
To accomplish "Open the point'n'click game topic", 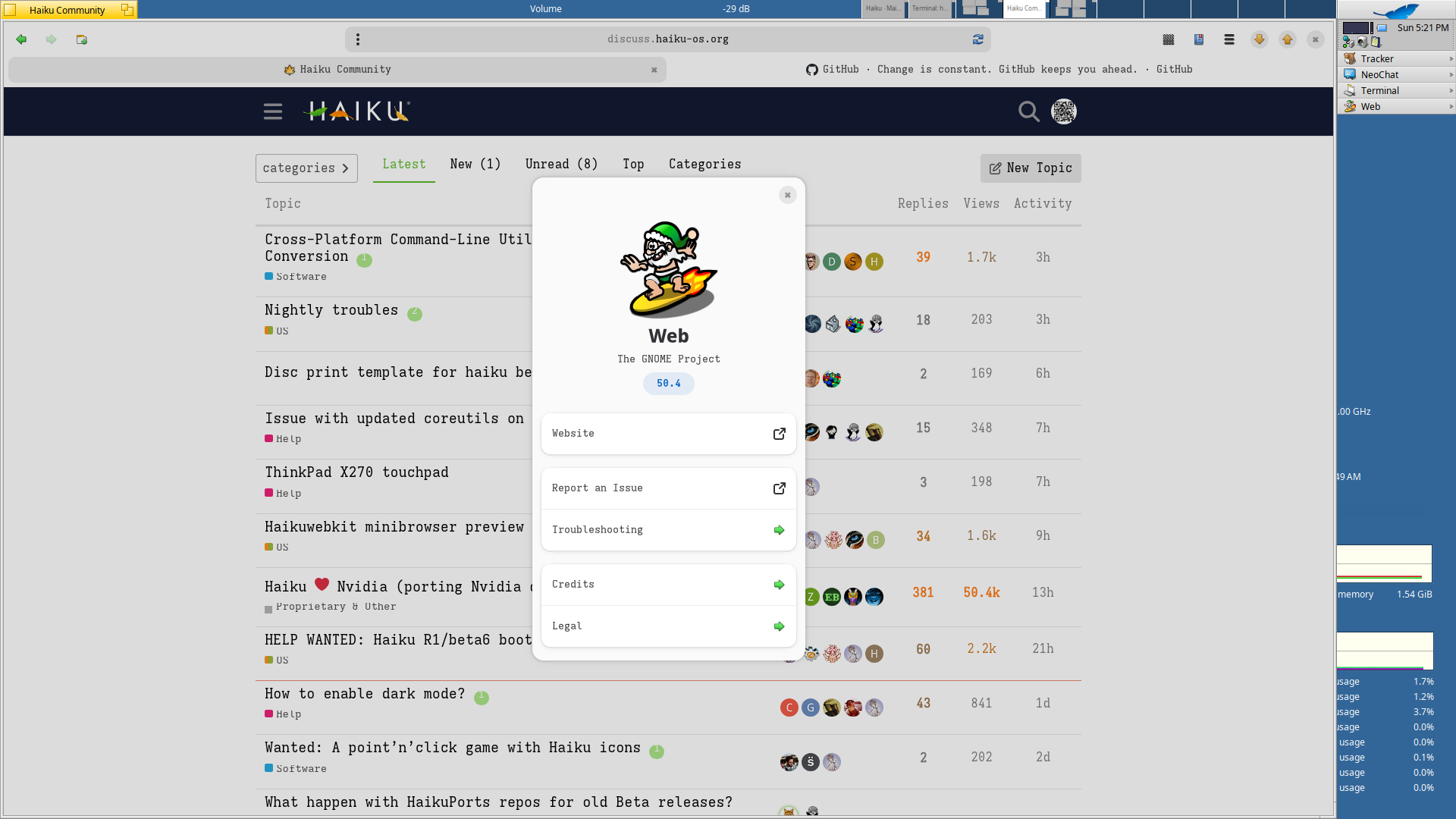I will pyautogui.click(x=453, y=748).
